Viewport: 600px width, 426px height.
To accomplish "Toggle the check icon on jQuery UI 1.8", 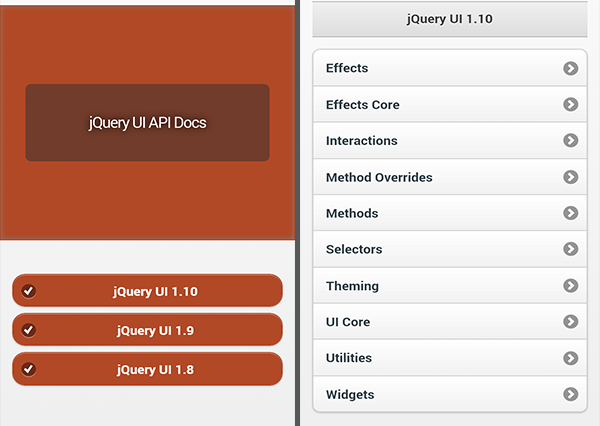I will [29, 369].
